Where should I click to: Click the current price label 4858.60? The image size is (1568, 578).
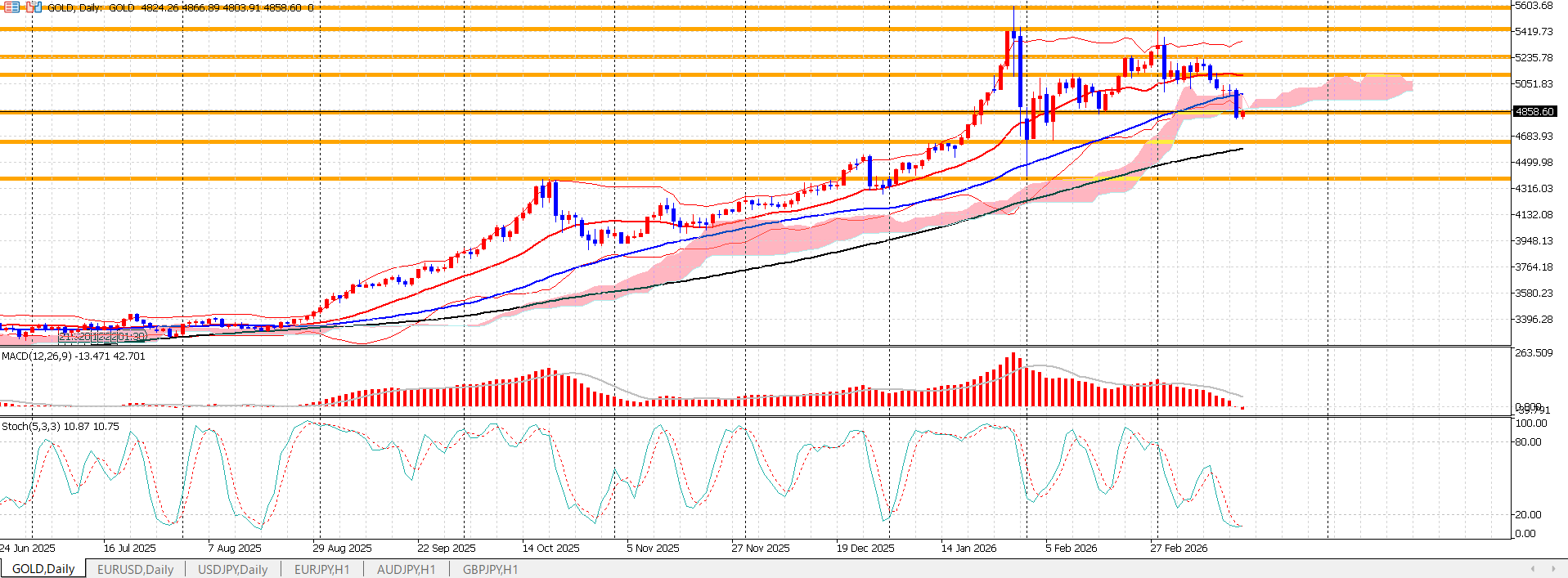(1534, 111)
